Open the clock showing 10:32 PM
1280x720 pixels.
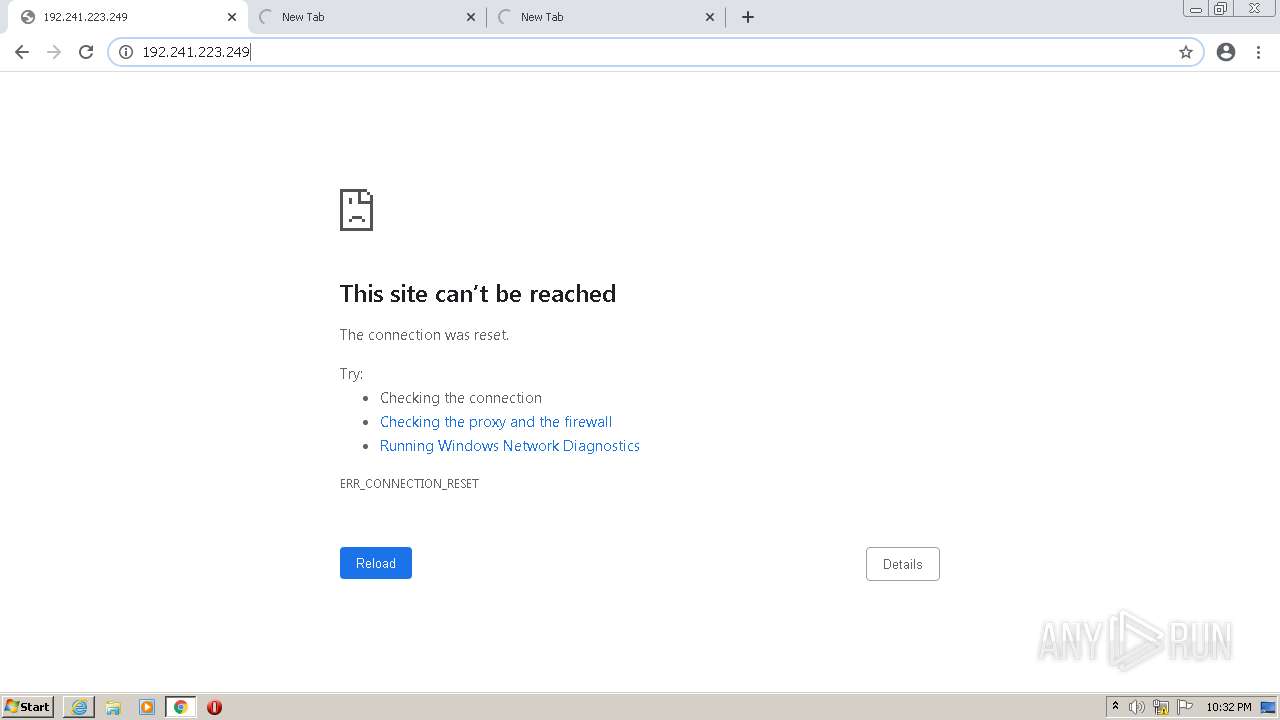pyautogui.click(x=1229, y=707)
